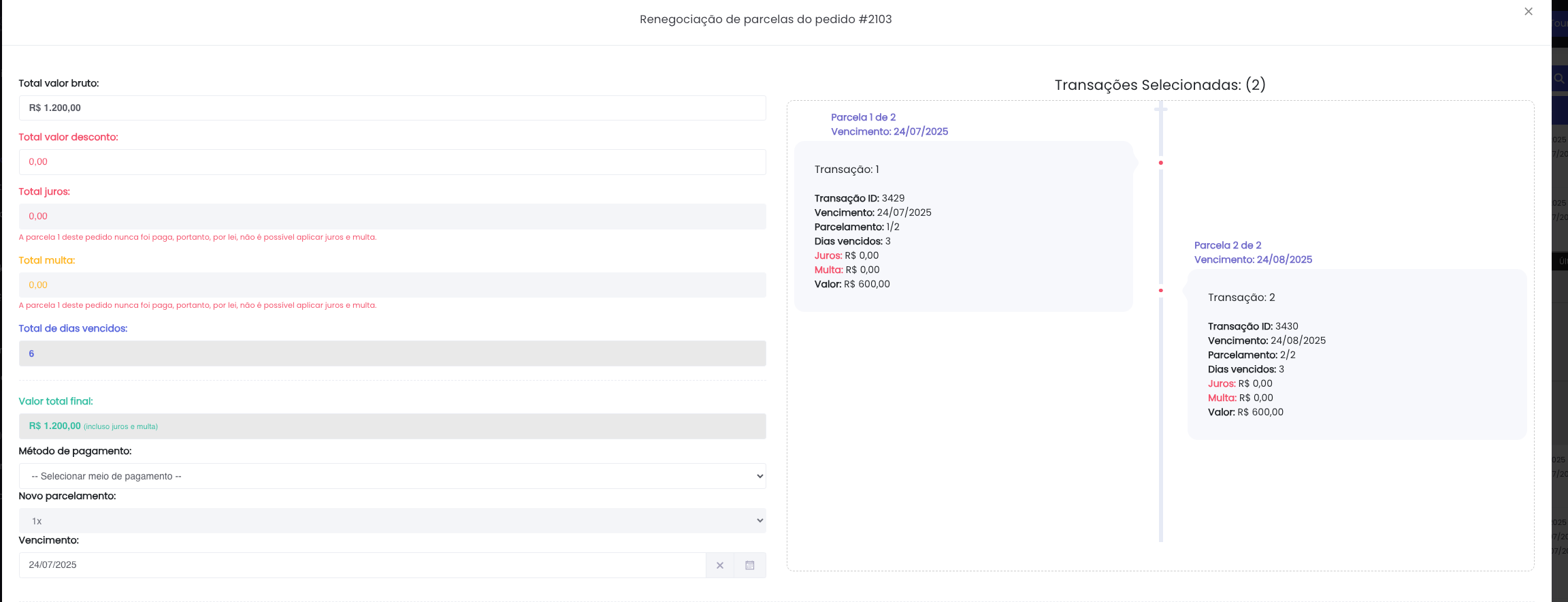Select the Total de dias vencidos field
The height and width of the screenshot is (602, 1568).
pos(392,353)
